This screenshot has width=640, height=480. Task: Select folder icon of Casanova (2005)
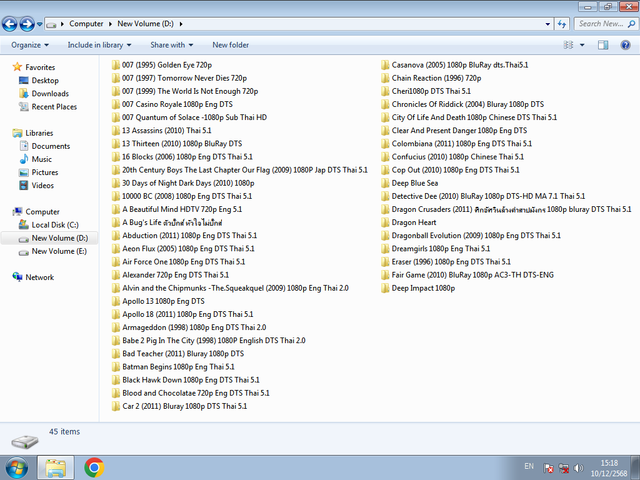click(x=385, y=65)
